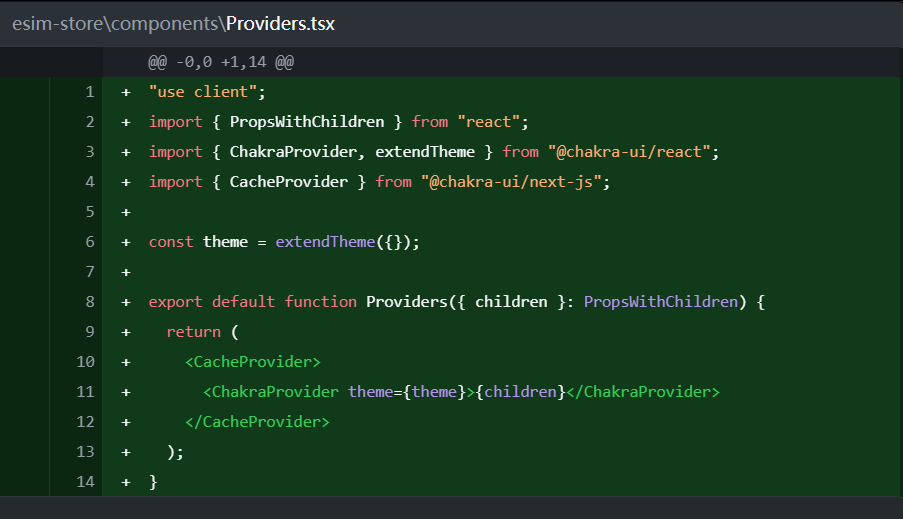
Task: Click line number 9 in the gutter
Action: [x=89, y=332]
